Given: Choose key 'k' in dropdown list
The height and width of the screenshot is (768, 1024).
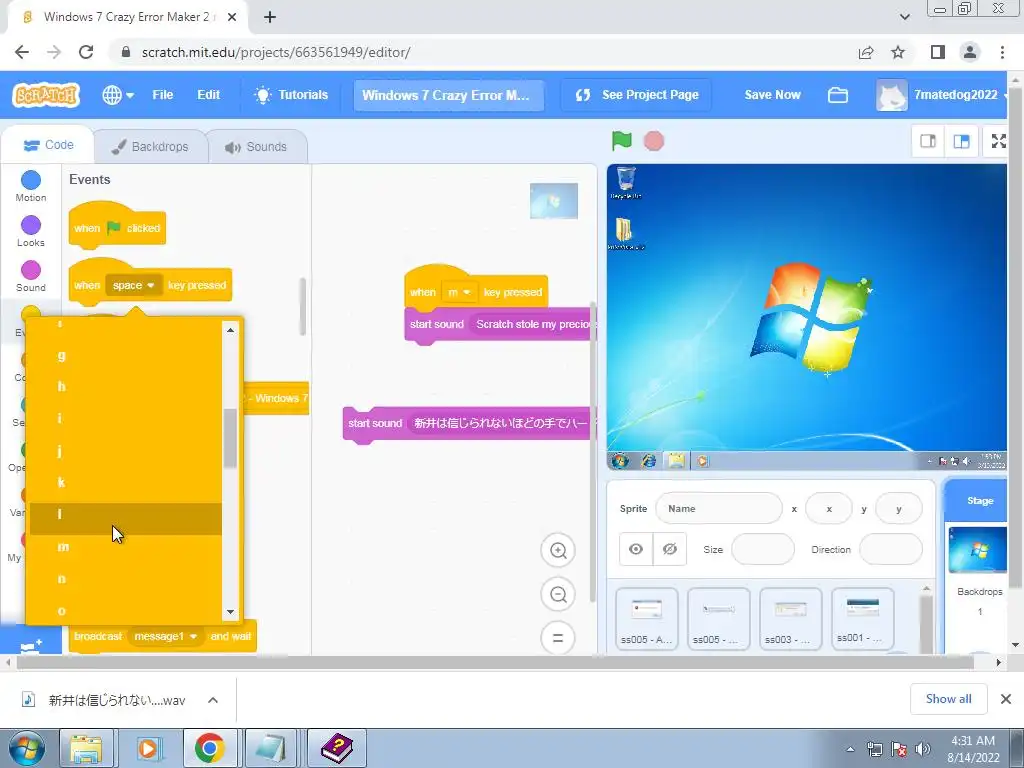Looking at the screenshot, I should pyautogui.click(x=126, y=483).
